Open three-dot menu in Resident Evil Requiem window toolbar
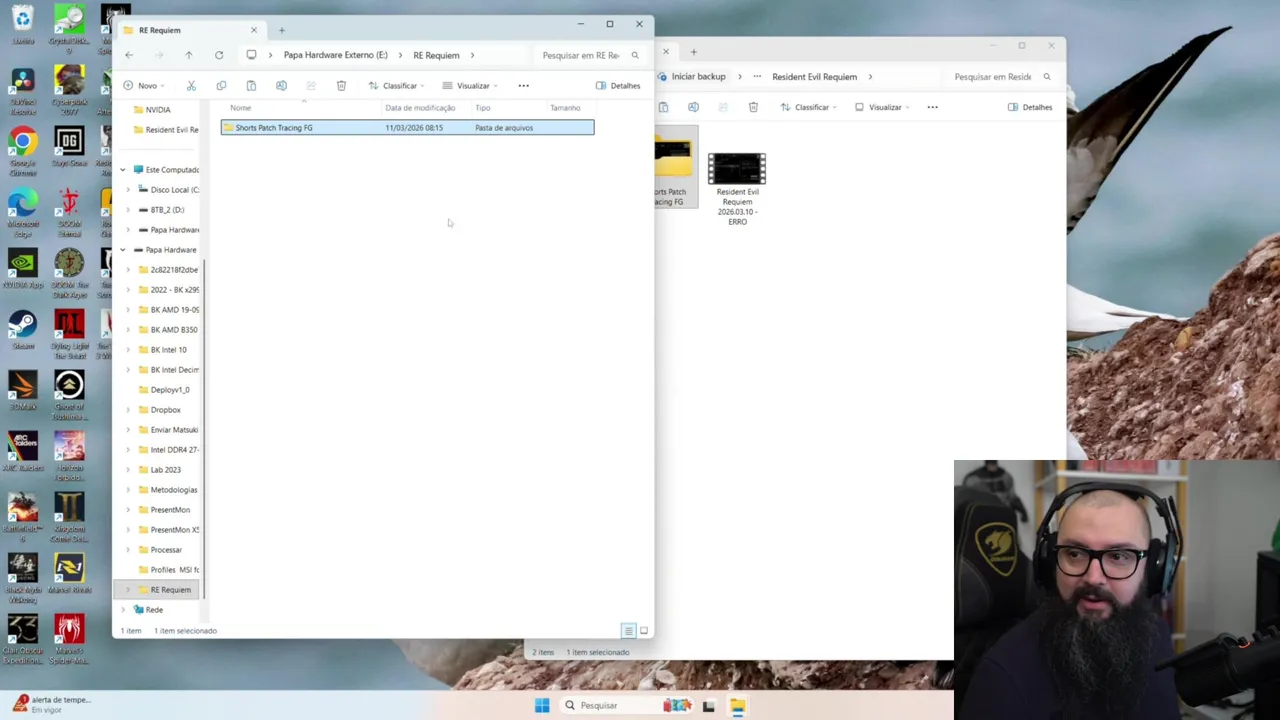Screen dimensions: 1280x720 932,107
